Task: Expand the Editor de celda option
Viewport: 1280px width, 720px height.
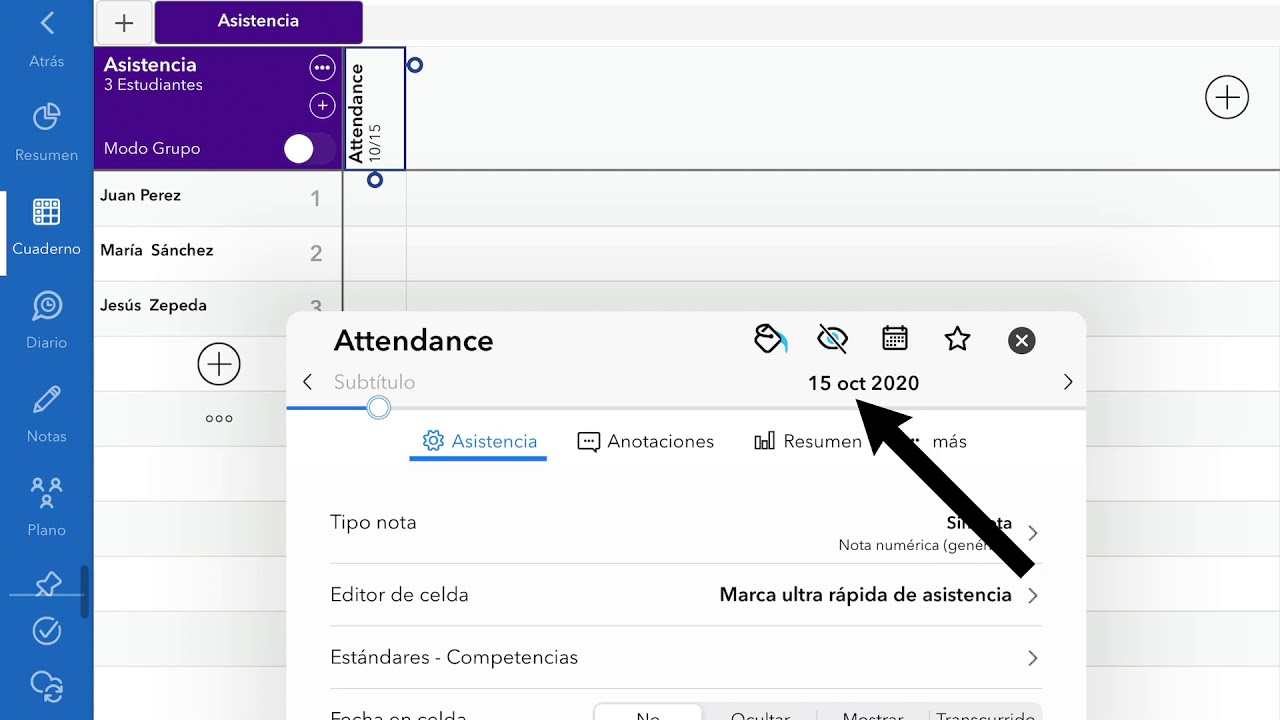Action: point(686,595)
